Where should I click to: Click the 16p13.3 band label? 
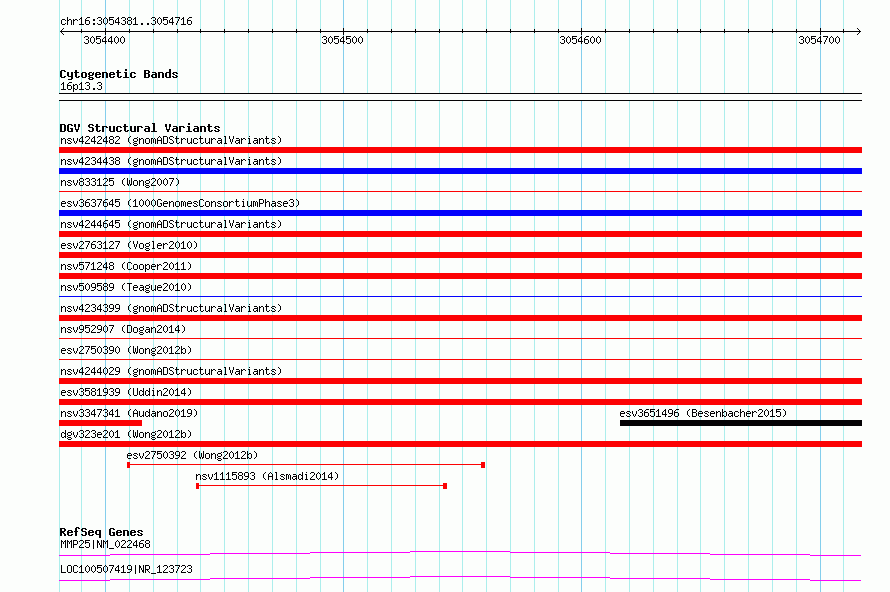click(x=81, y=86)
